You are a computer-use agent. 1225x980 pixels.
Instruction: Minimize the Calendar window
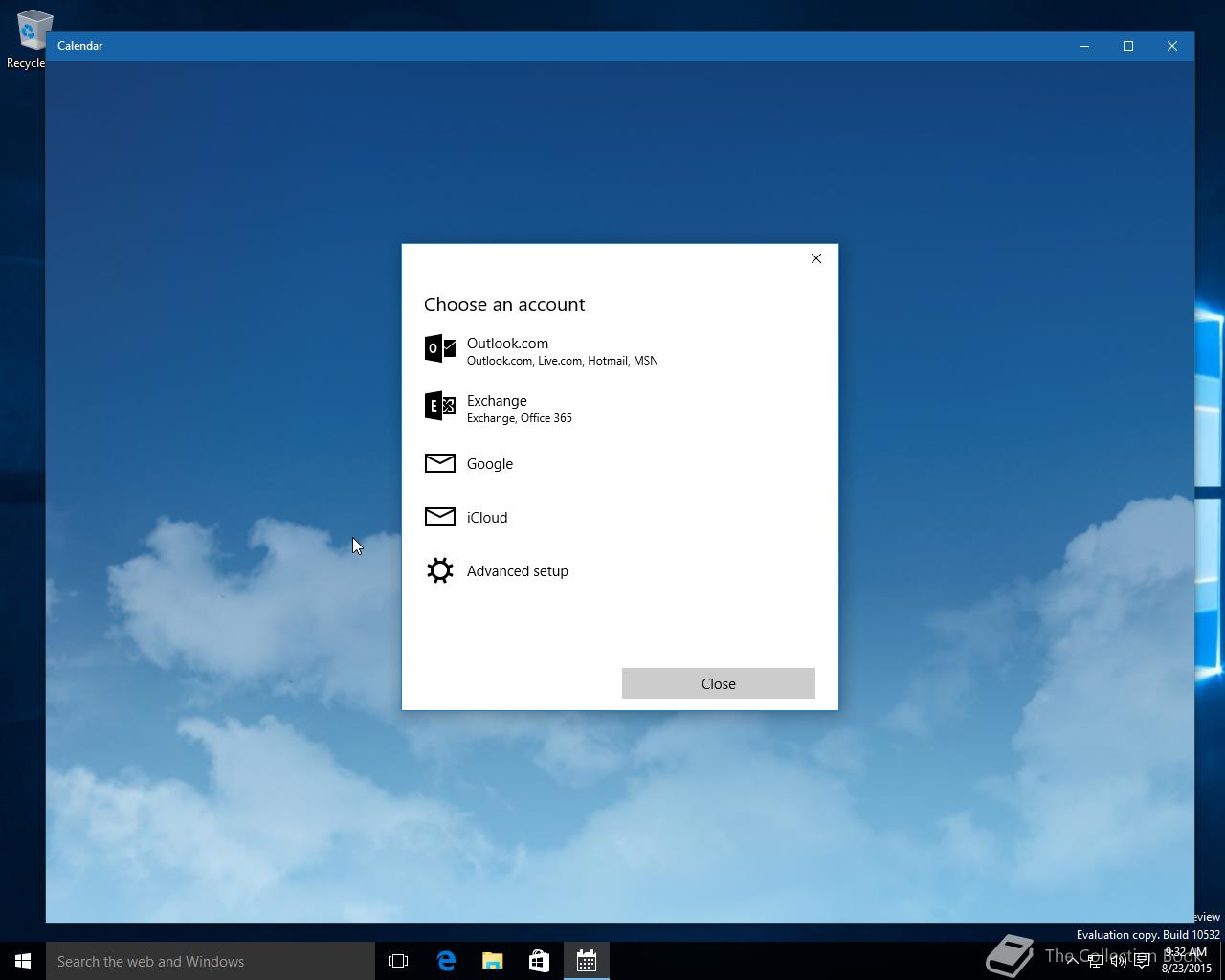[1084, 46]
